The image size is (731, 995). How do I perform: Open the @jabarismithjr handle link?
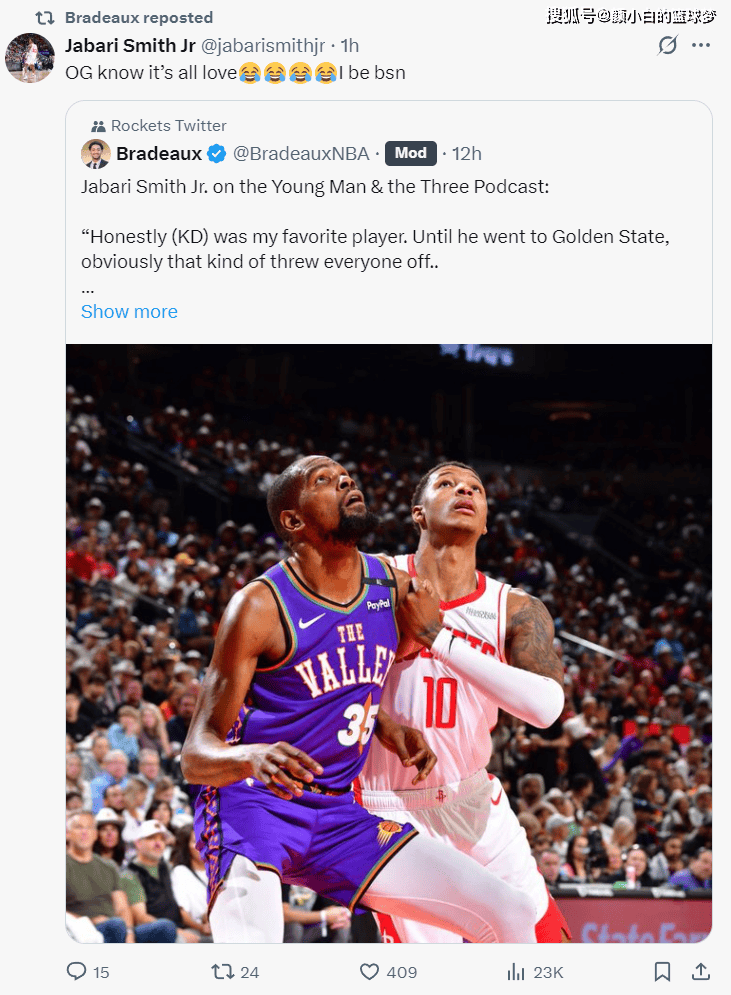click(x=263, y=46)
